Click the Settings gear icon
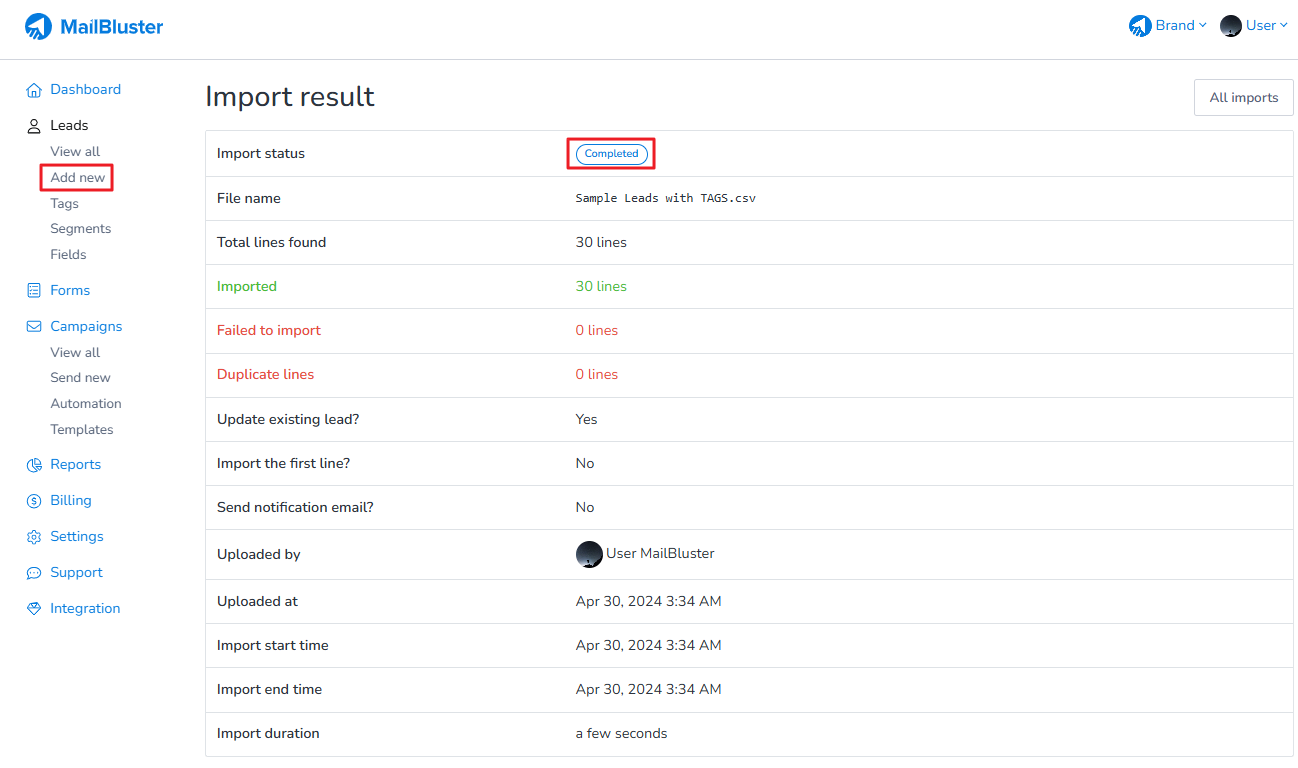This screenshot has height=768, width=1298. coord(34,537)
